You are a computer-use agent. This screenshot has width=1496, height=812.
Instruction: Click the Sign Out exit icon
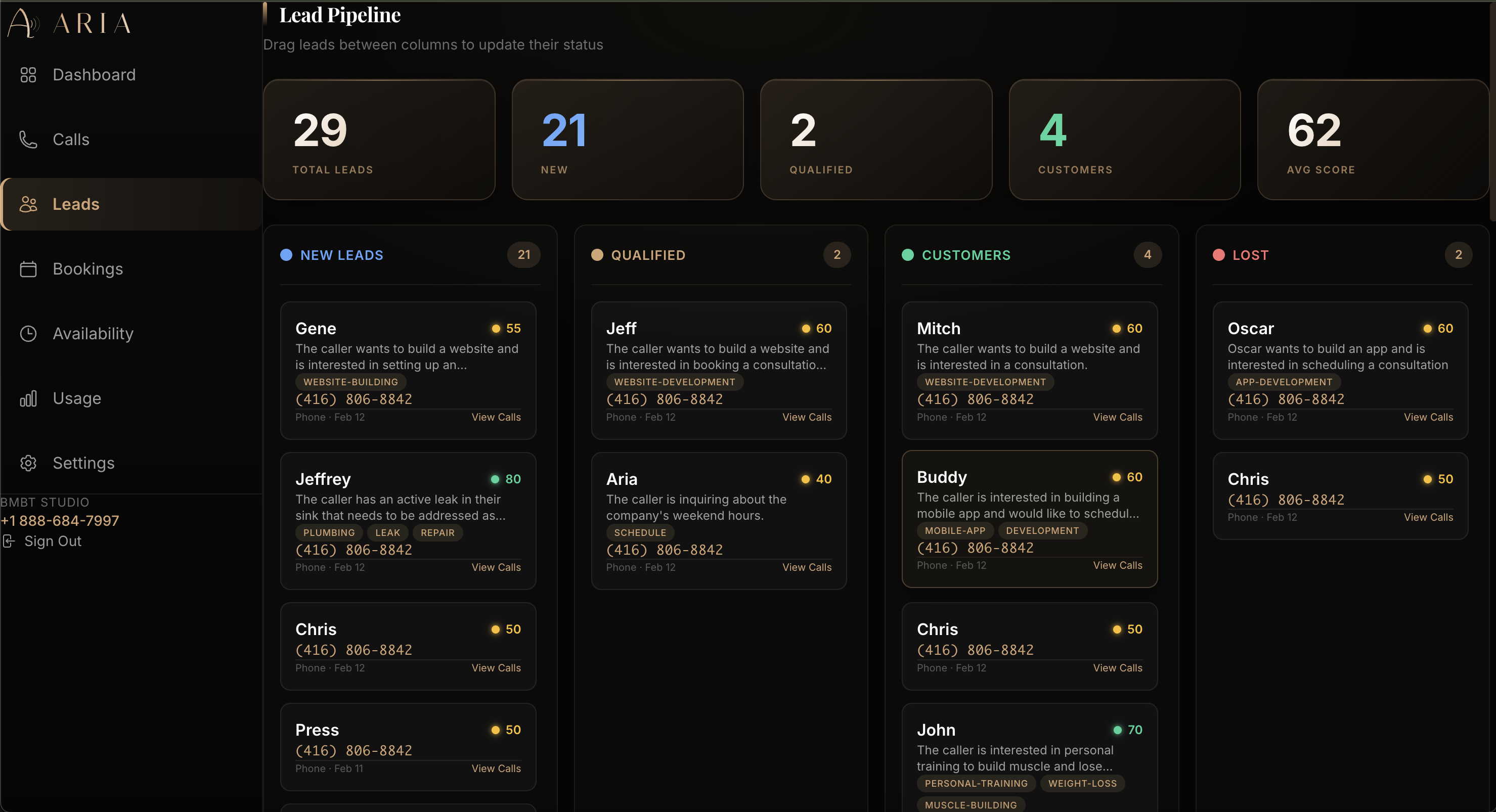(x=8, y=541)
